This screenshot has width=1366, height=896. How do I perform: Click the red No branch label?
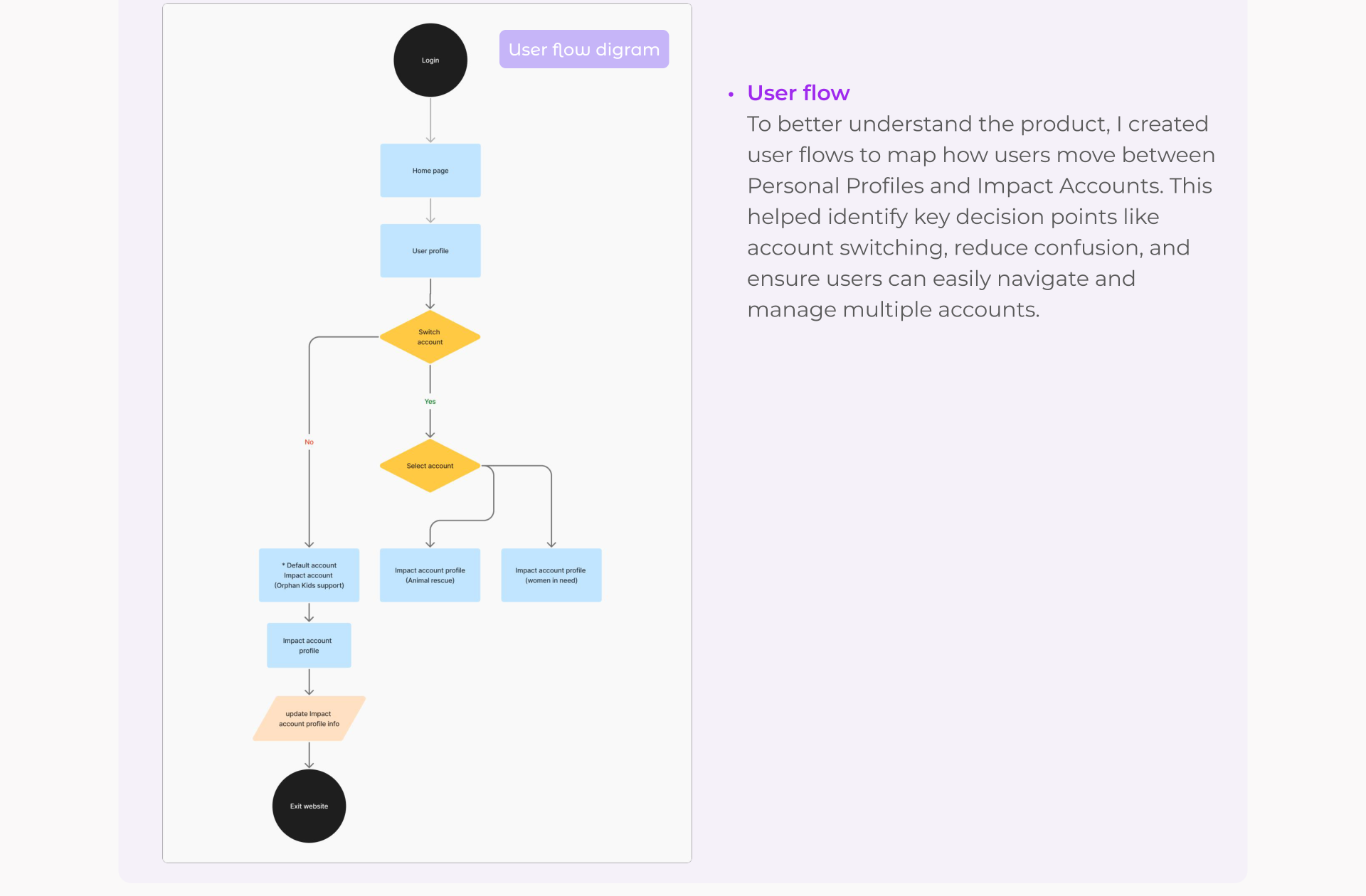[x=309, y=442]
